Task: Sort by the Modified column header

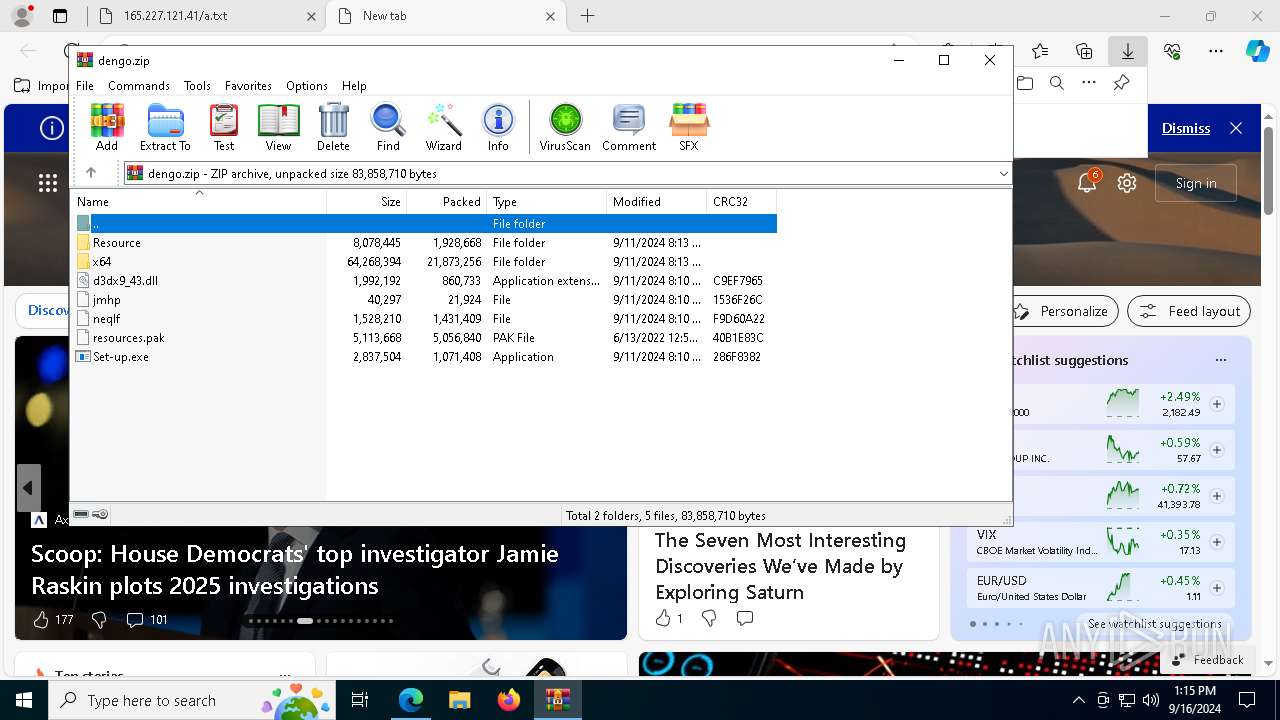Action: pos(657,202)
